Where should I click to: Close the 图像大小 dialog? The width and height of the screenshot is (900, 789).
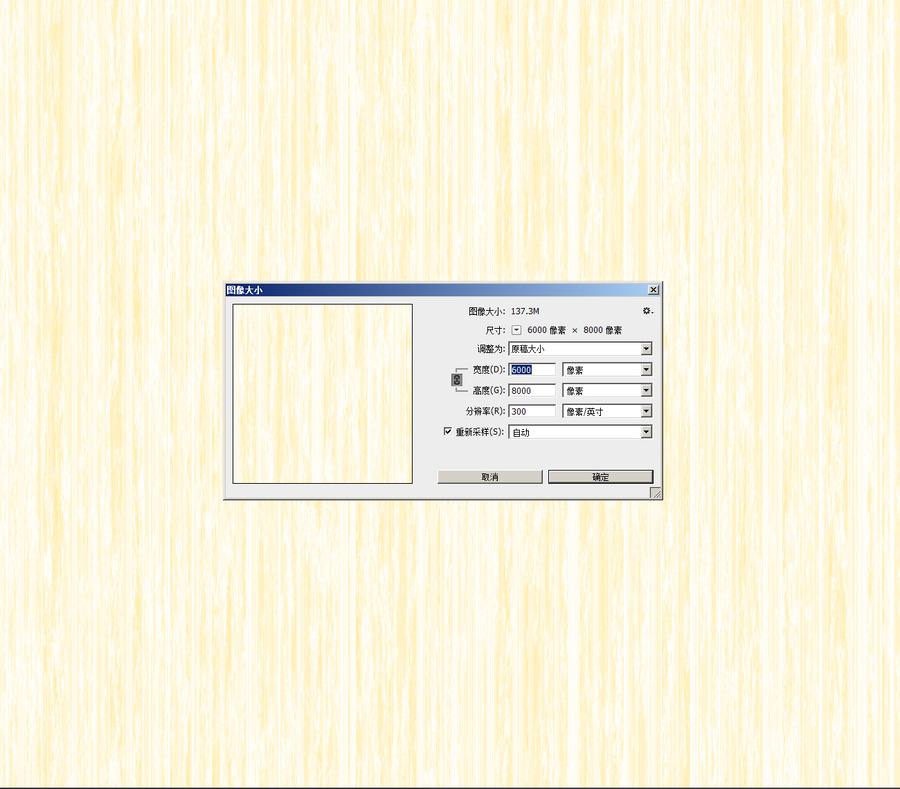653,290
